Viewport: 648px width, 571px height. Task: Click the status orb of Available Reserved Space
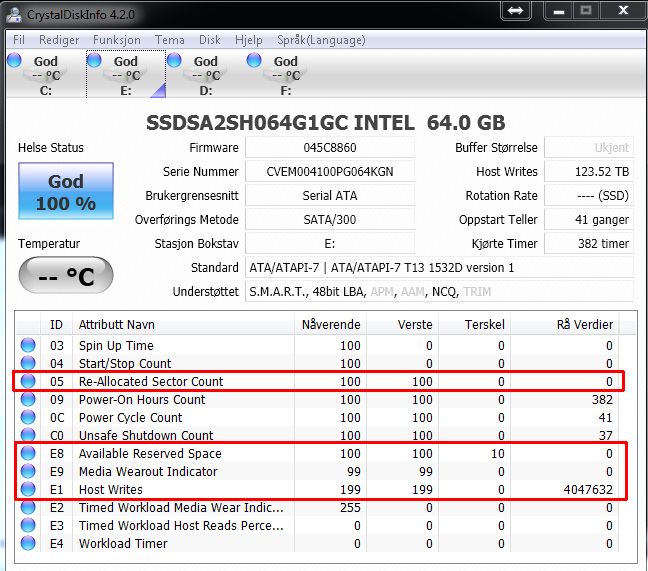pyautogui.click(x=28, y=453)
